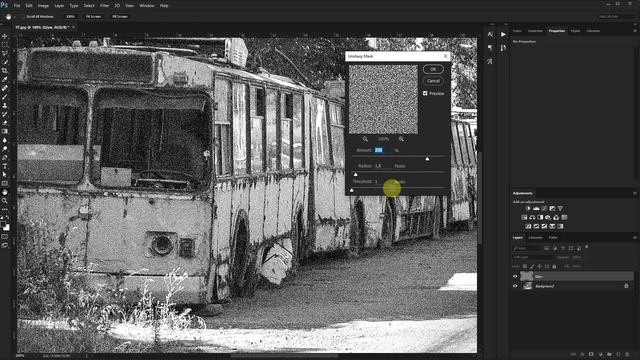Click Cancel in Unsharp Mask dialog

[433, 81]
